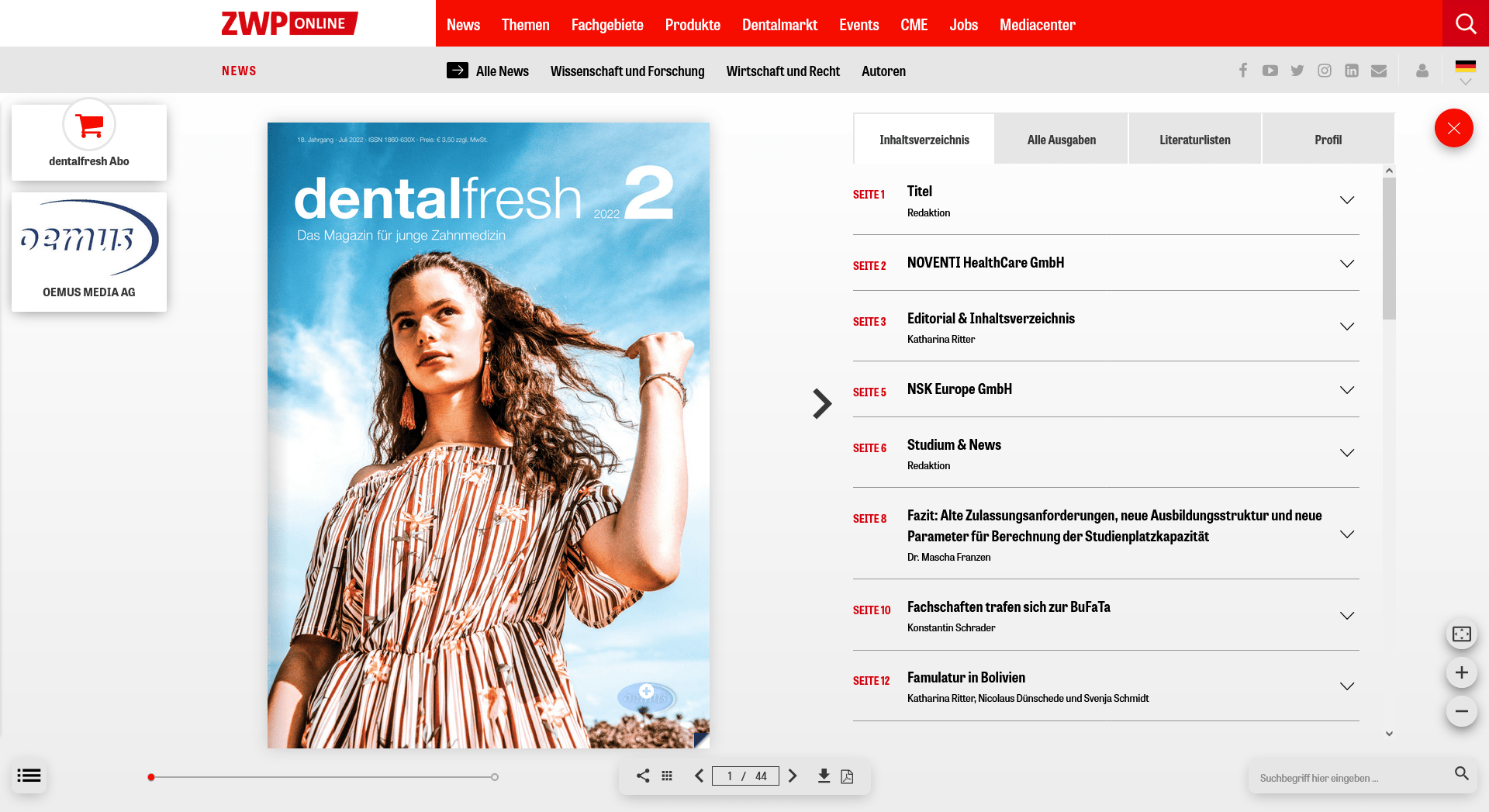Click Wirtschaft und Recht link

[783, 71]
